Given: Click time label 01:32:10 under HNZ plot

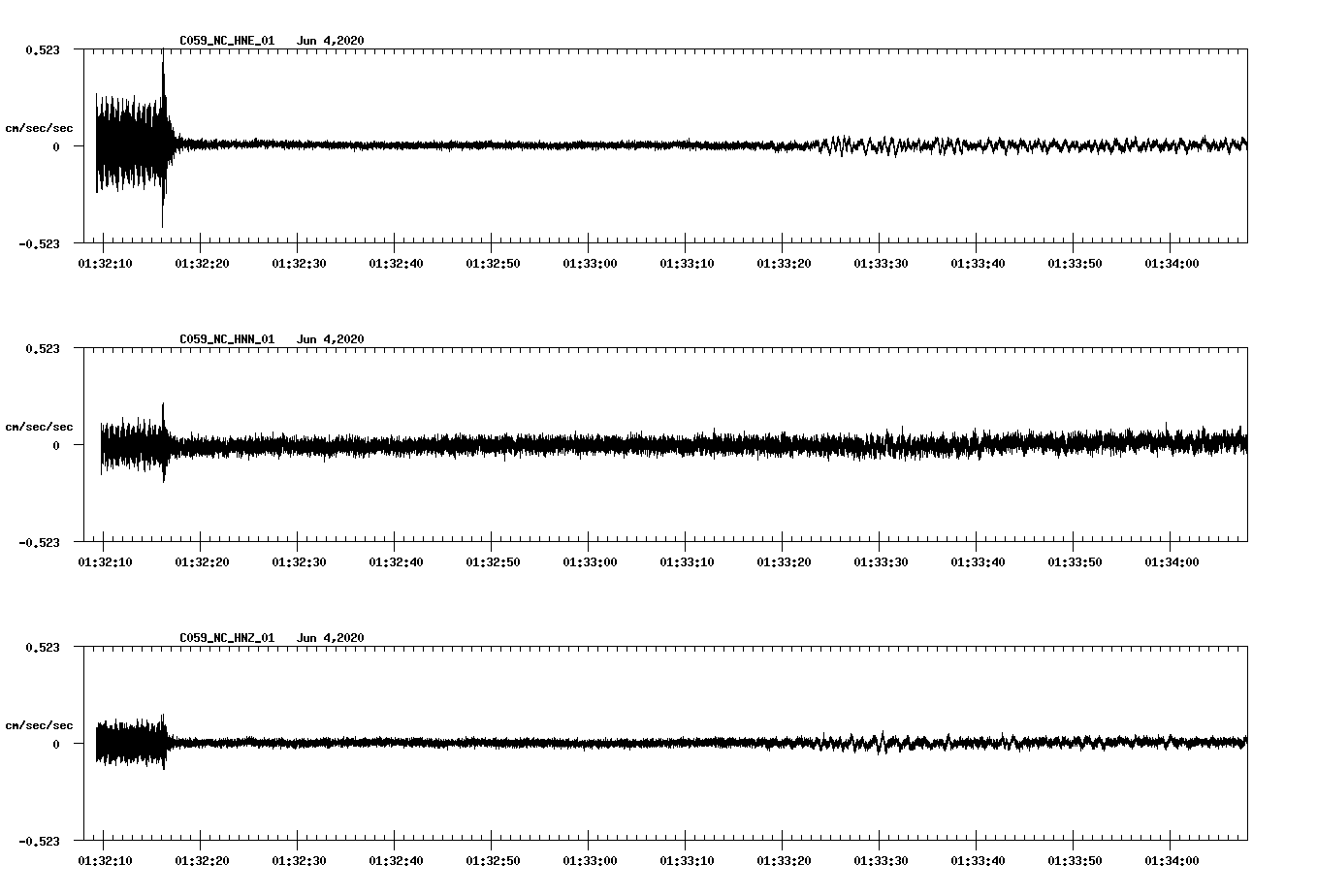Looking at the screenshot, I should (x=105, y=861).
